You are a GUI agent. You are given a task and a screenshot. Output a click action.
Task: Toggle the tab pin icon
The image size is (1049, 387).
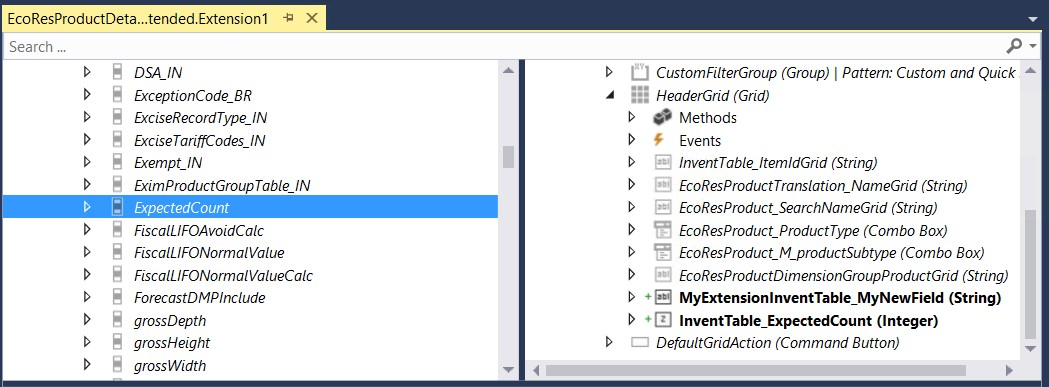coord(288,18)
